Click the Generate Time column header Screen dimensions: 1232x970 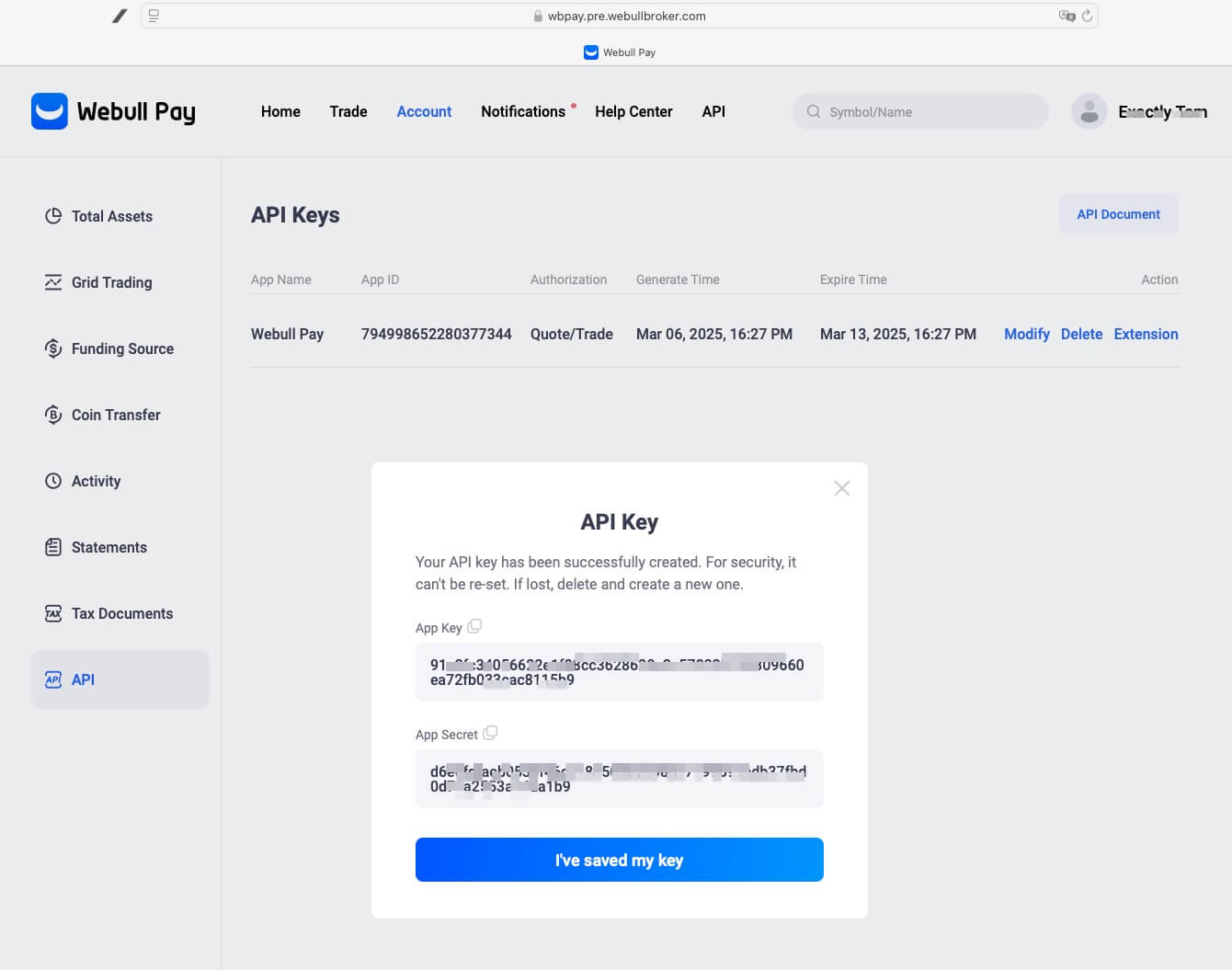[x=678, y=280]
